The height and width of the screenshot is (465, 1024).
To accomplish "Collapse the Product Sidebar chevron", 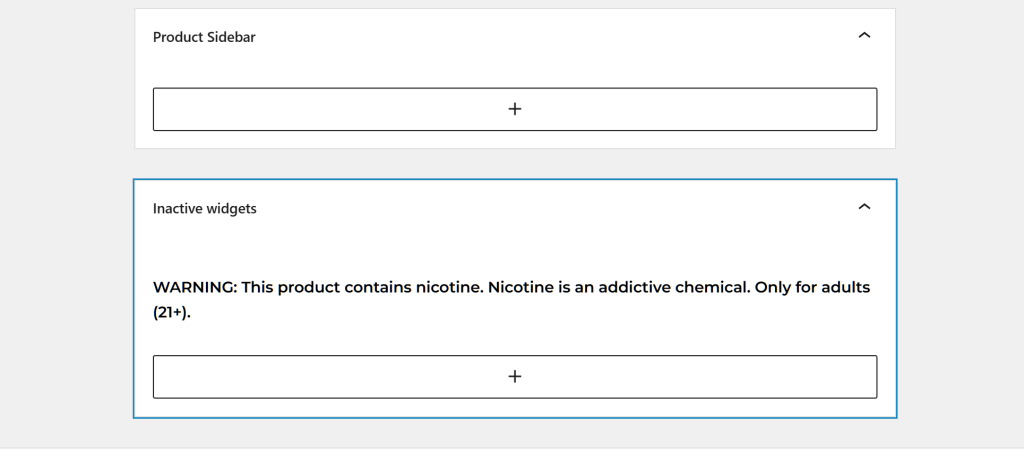I will (865, 36).
